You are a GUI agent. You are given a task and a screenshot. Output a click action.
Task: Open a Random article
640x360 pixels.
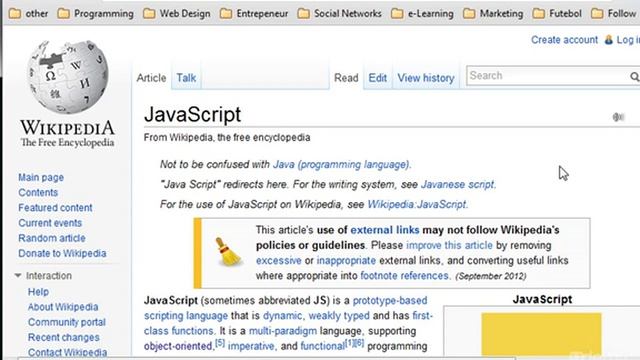pos(52,238)
